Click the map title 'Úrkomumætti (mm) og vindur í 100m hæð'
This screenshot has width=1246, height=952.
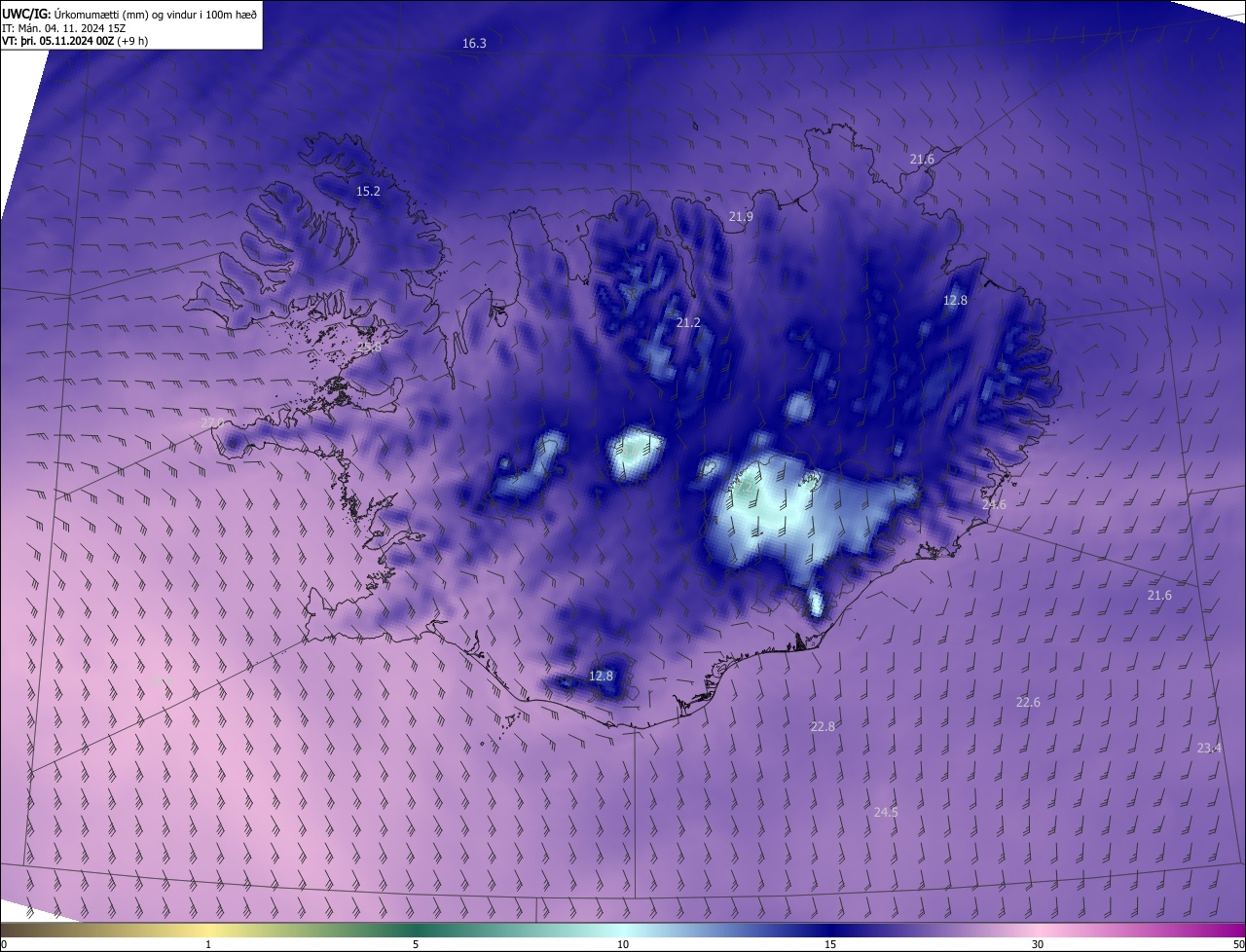(x=154, y=14)
